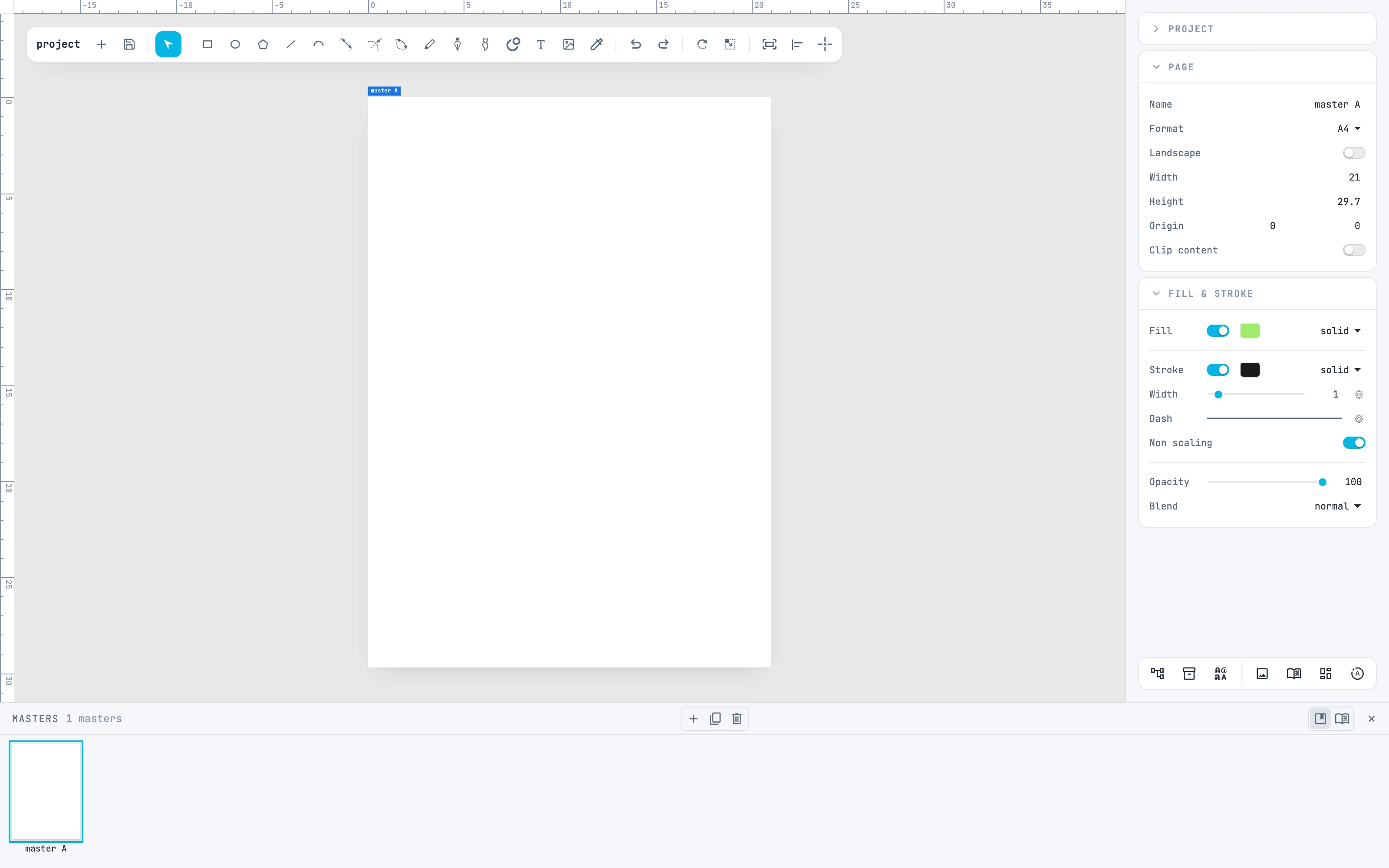
Task: Select the master A thumbnail
Action: click(x=46, y=791)
